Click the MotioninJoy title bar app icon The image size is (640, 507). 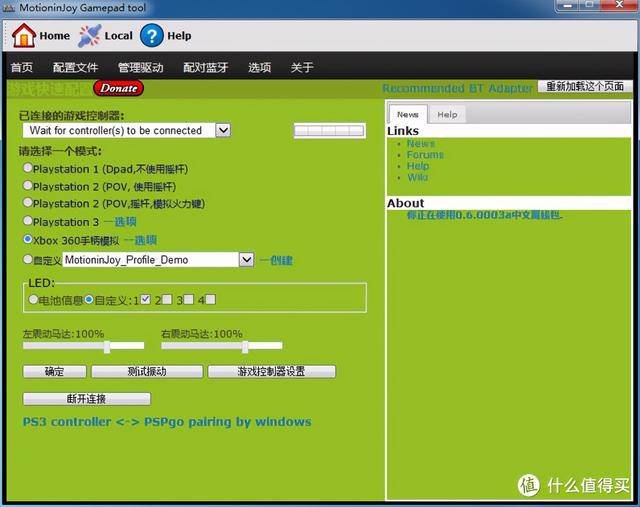[x=9, y=8]
